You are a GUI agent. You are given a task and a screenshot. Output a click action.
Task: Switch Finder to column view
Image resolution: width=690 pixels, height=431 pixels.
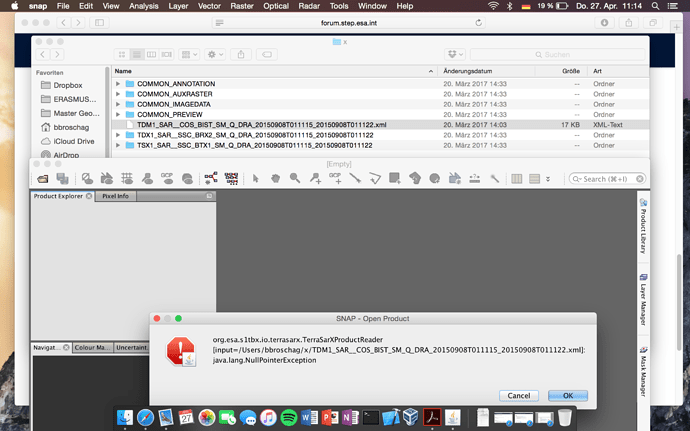point(151,55)
